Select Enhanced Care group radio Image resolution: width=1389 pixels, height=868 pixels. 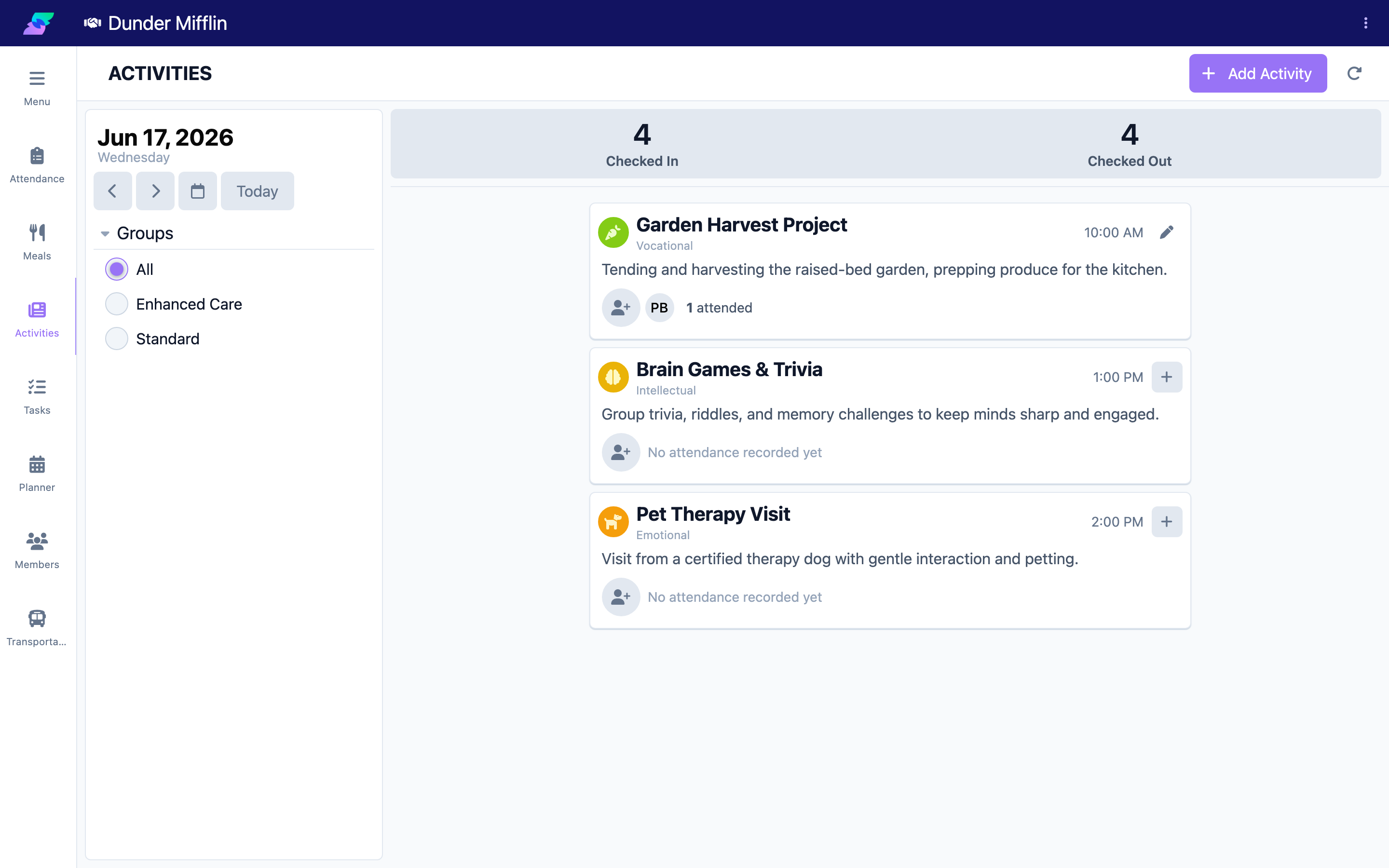coord(117,304)
